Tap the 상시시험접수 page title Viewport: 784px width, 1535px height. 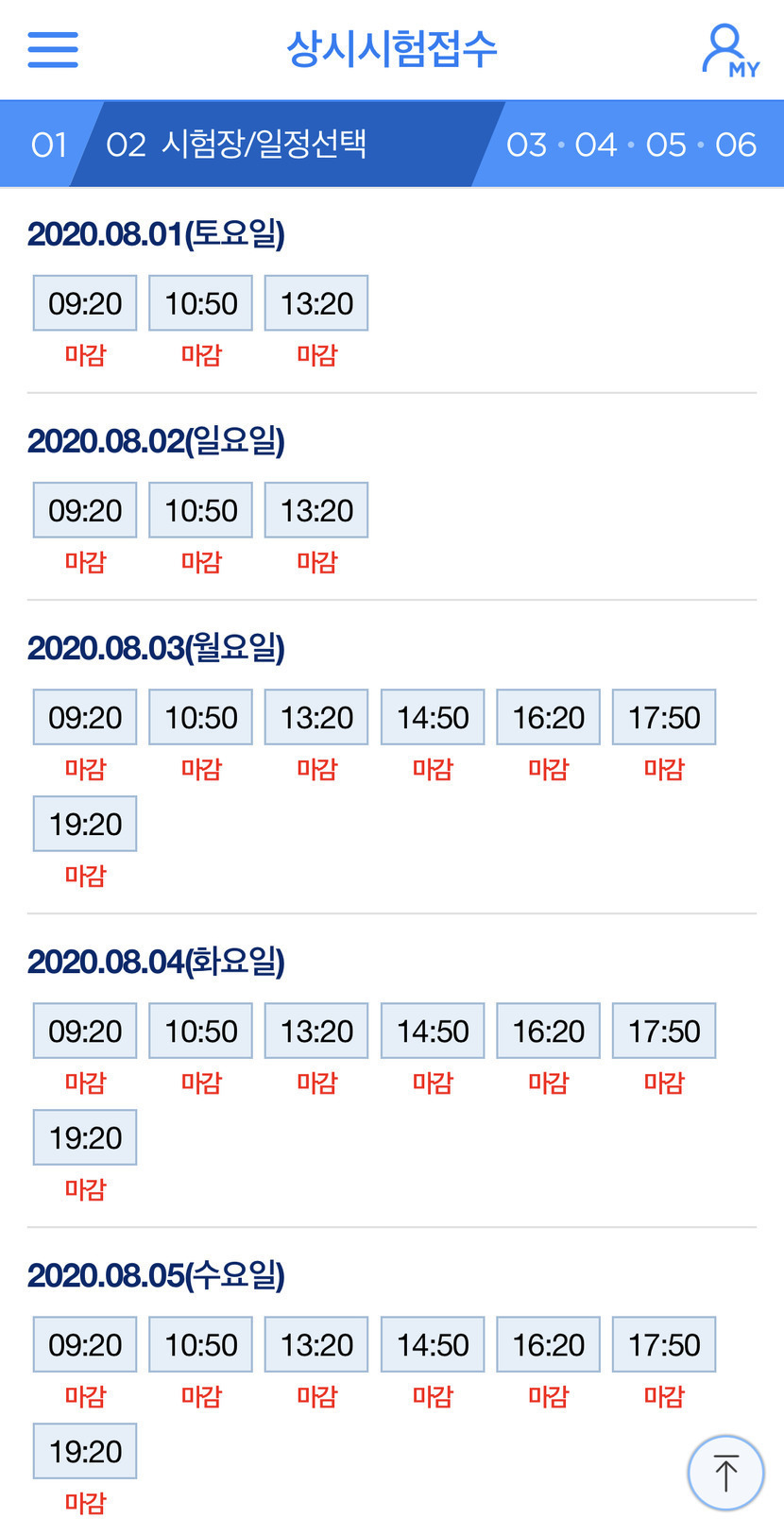click(391, 49)
